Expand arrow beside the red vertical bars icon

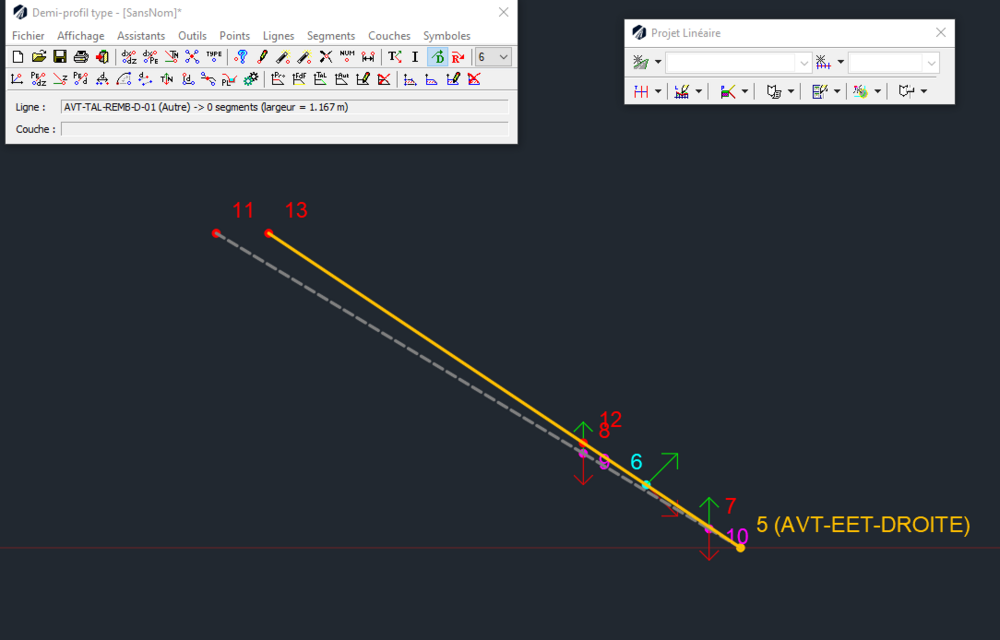(658, 92)
